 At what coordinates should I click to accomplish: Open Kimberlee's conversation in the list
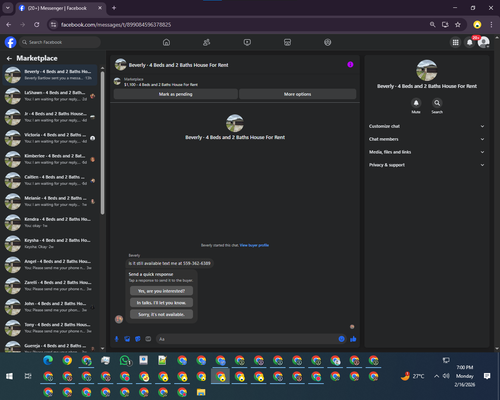50,159
